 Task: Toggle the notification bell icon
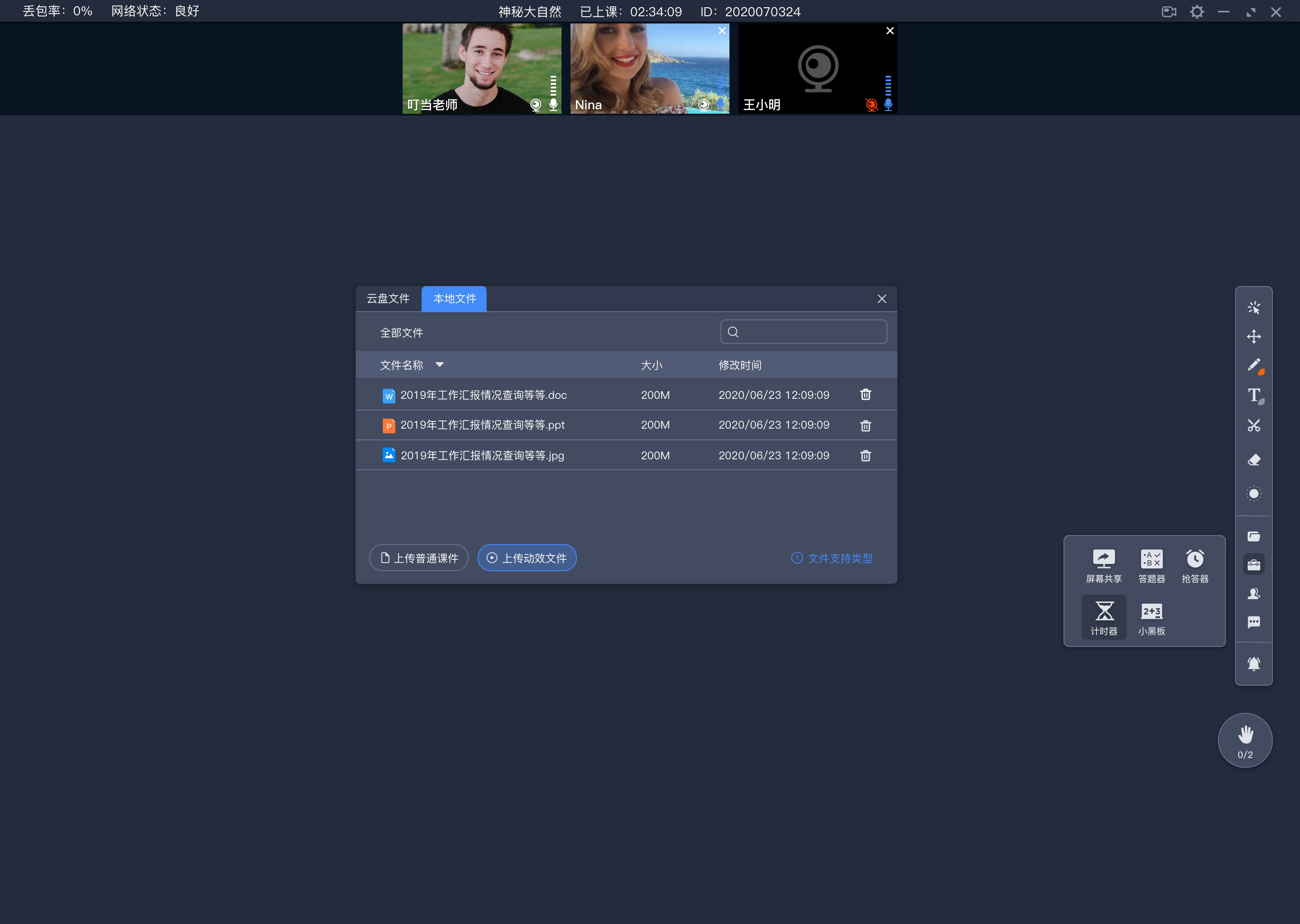(1254, 662)
